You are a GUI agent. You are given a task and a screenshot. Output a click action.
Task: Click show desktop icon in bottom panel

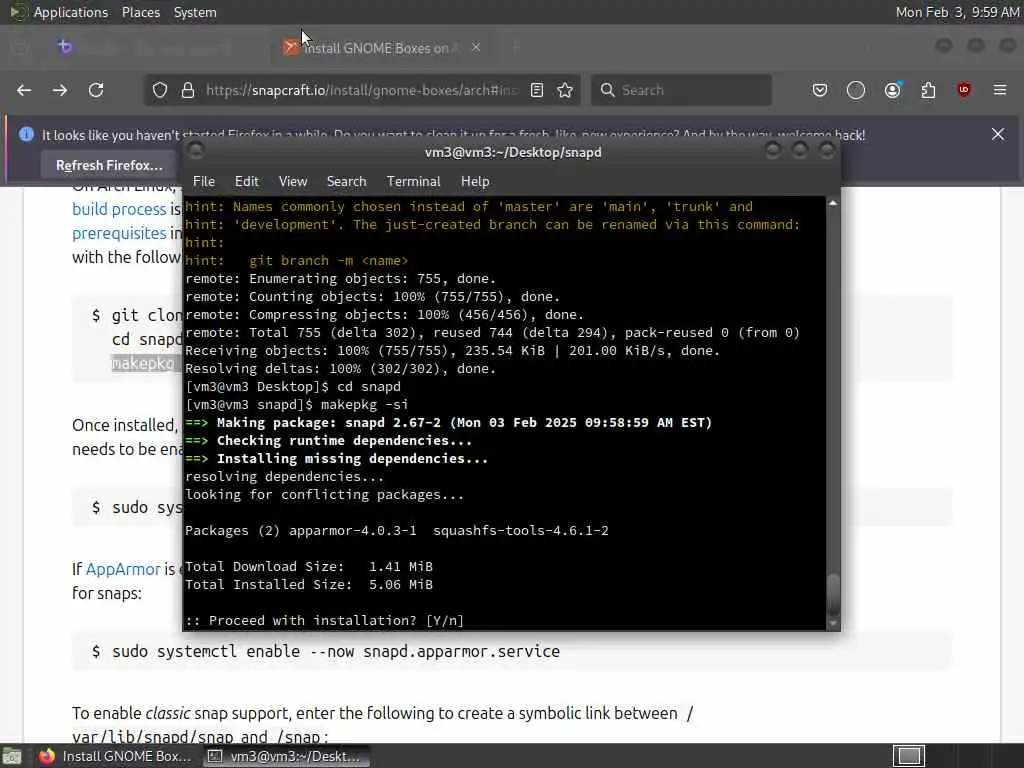(x=11, y=756)
